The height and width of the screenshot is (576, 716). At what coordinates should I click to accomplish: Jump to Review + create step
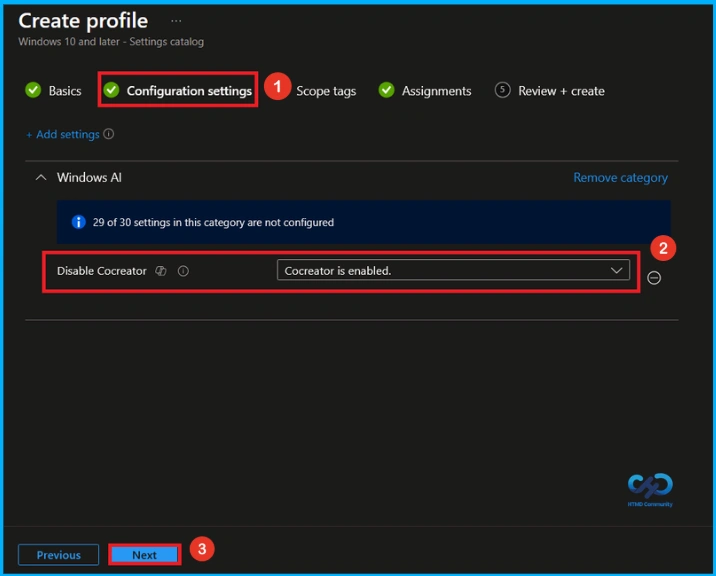point(561,91)
